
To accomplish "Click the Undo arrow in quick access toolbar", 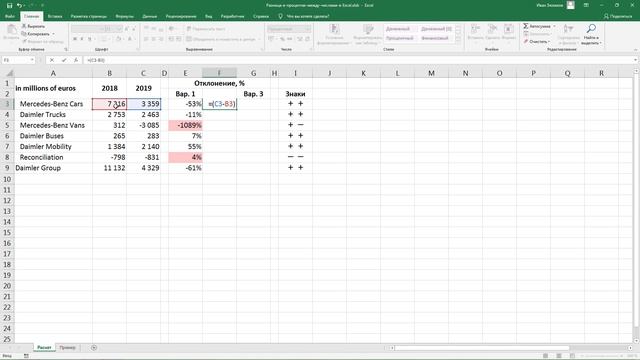I will pyautogui.click(x=19, y=5).
